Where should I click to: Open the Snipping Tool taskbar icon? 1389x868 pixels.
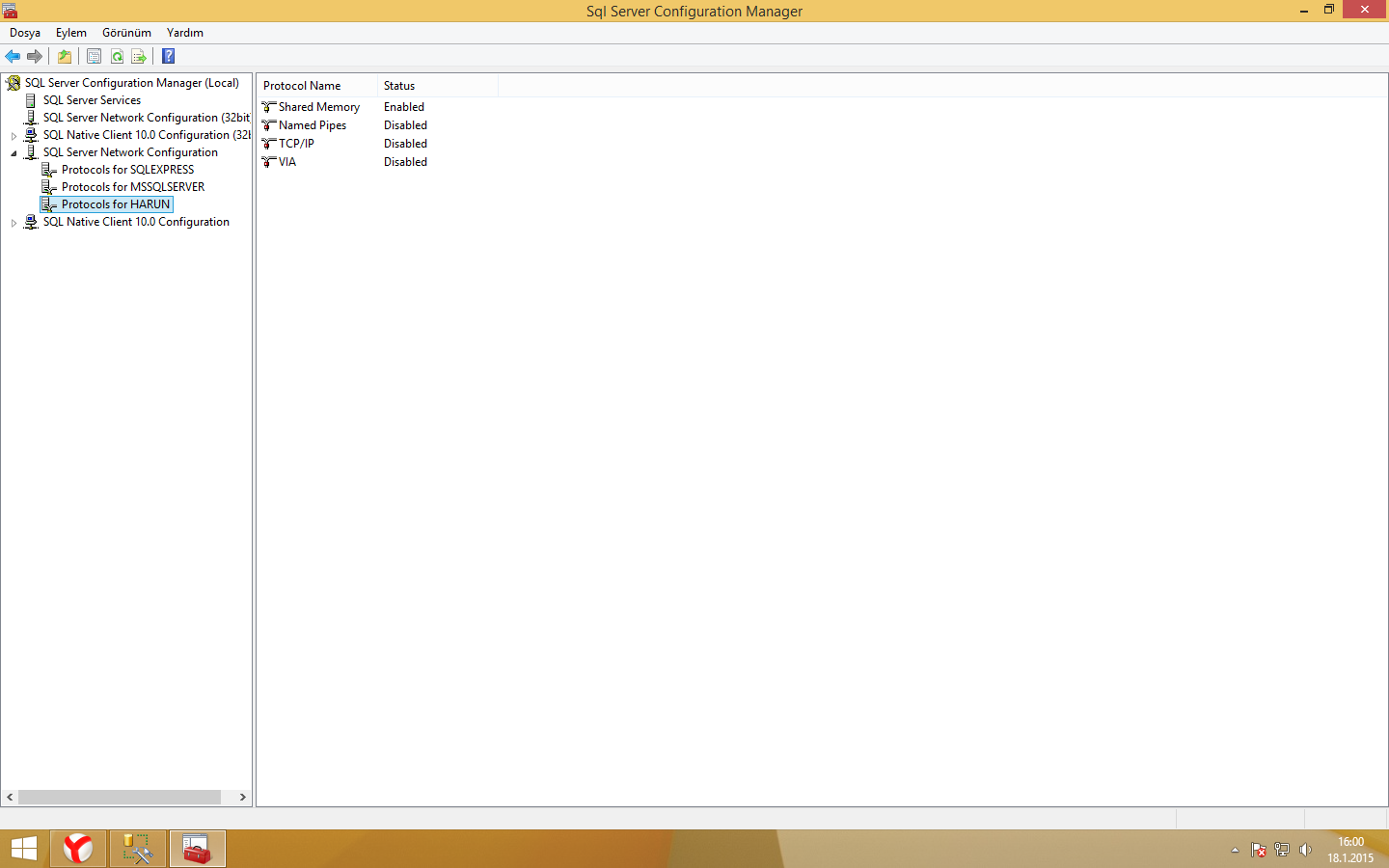point(138,849)
